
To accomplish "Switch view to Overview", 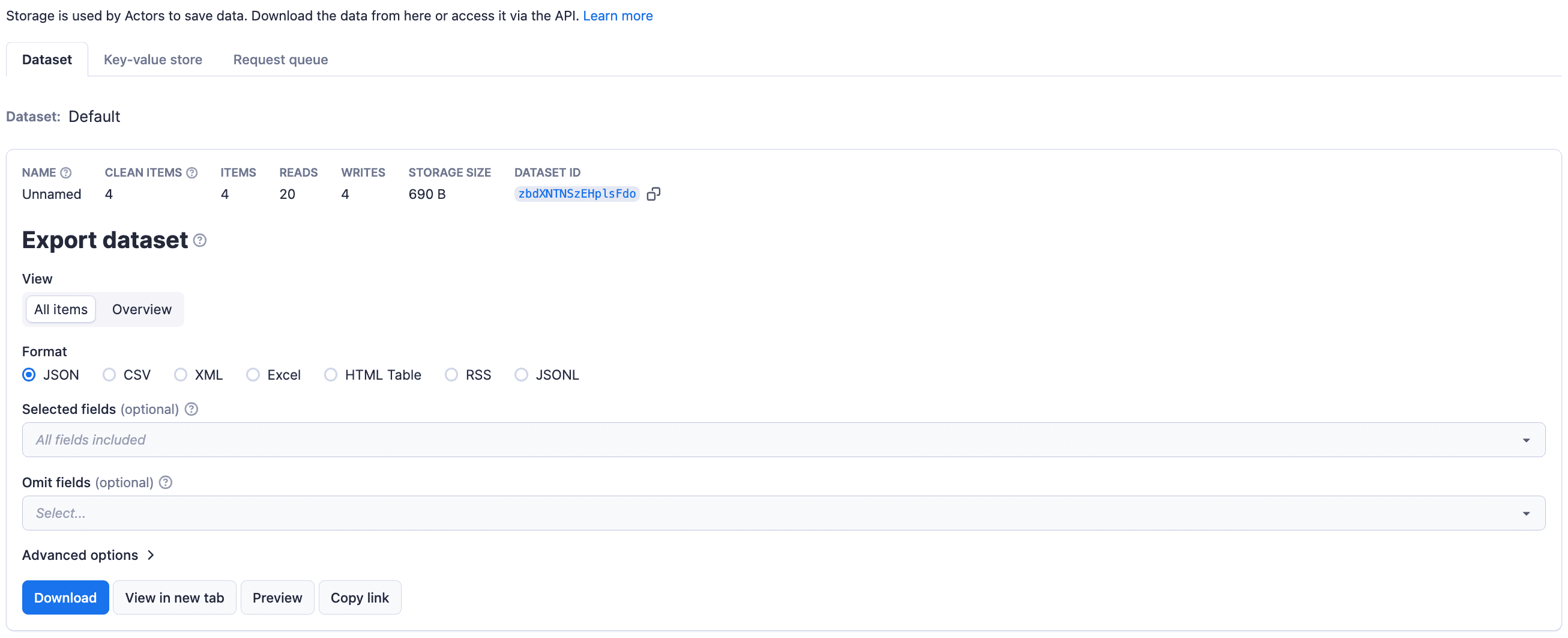I will 141,309.
